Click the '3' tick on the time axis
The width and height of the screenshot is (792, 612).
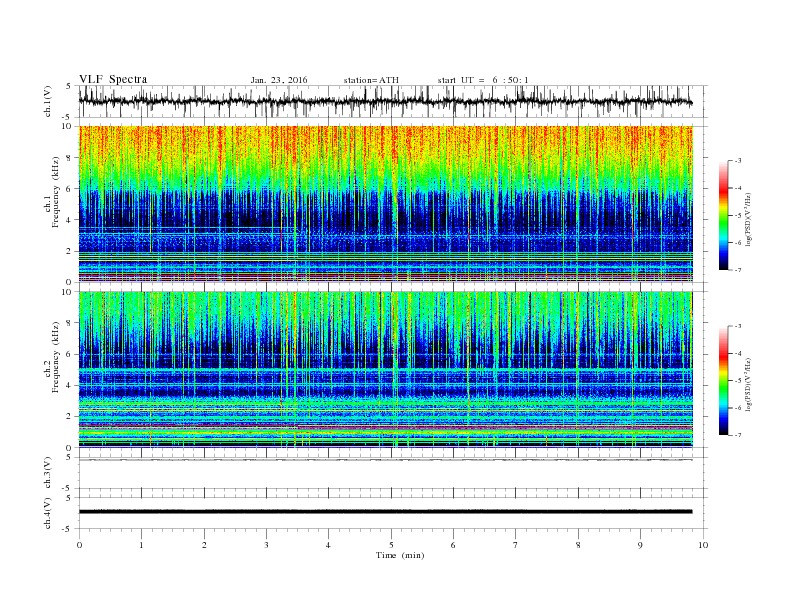[267, 545]
